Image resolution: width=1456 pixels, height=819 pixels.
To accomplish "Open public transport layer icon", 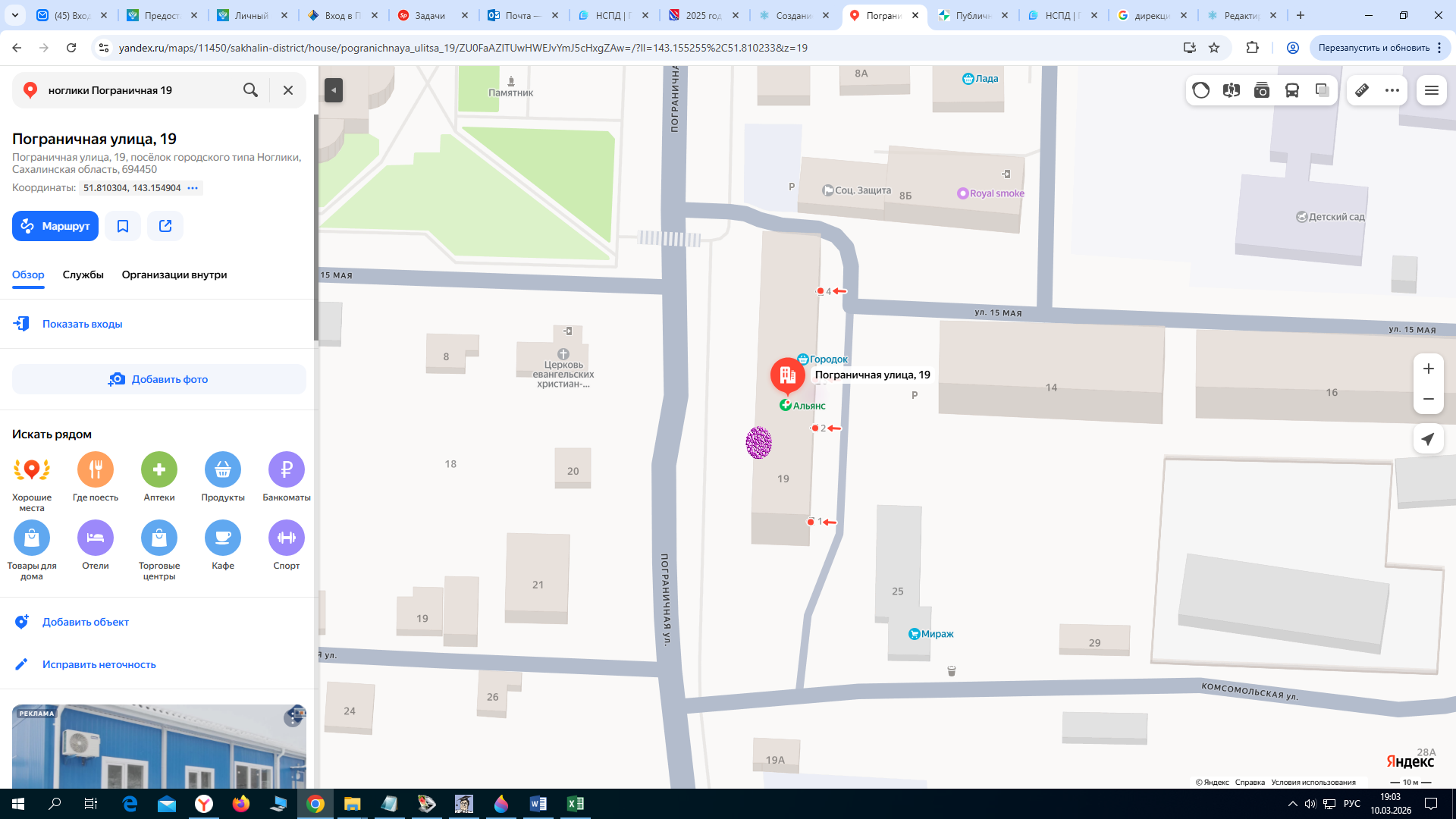I will click(x=1292, y=90).
